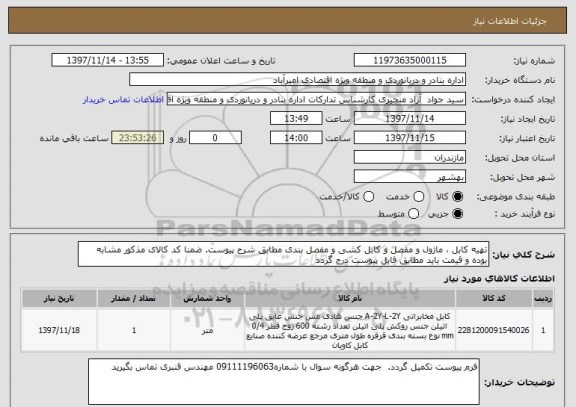Screen dimensions: 576x407
Task: Click the جزئیات اطلاعات نیاز header title
Action: 510,21
